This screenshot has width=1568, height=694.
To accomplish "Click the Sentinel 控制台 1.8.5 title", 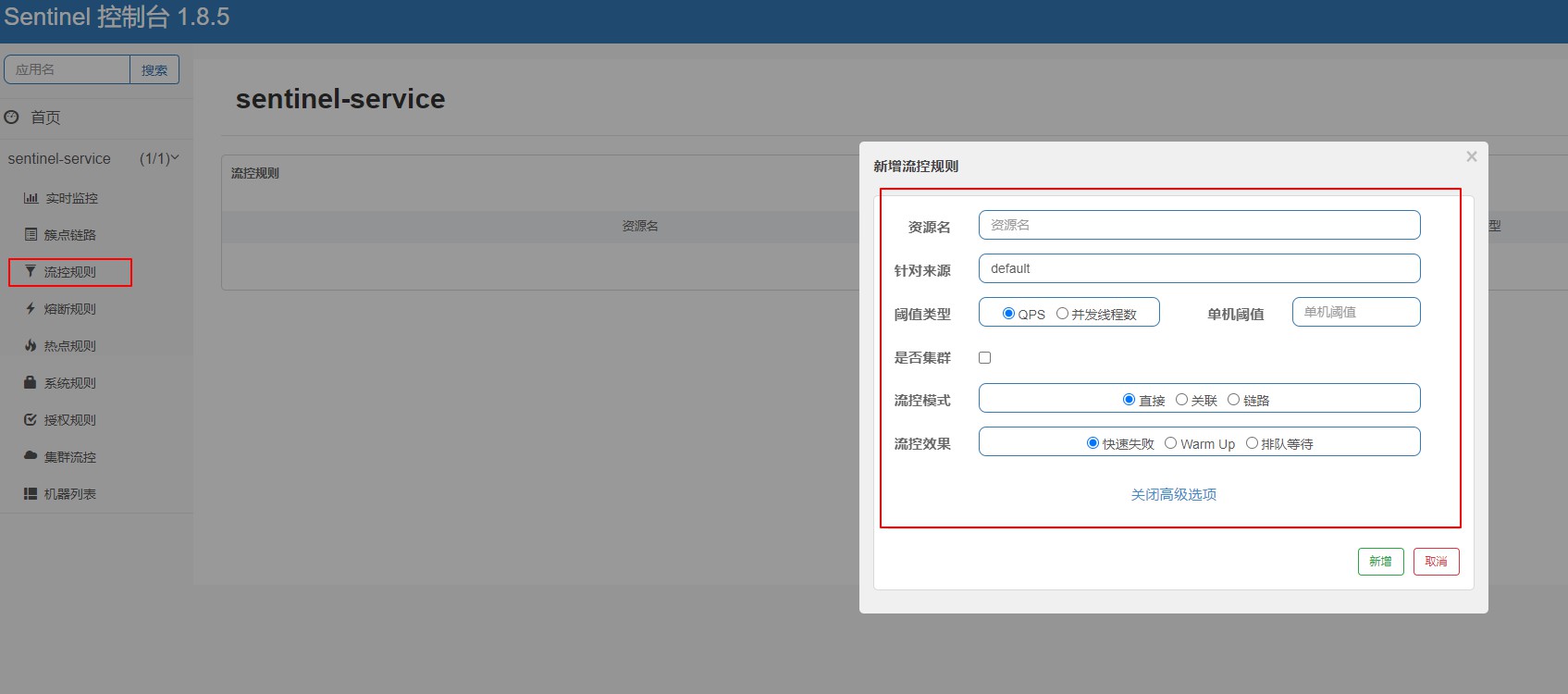I will pyautogui.click(x=117, y=17).
